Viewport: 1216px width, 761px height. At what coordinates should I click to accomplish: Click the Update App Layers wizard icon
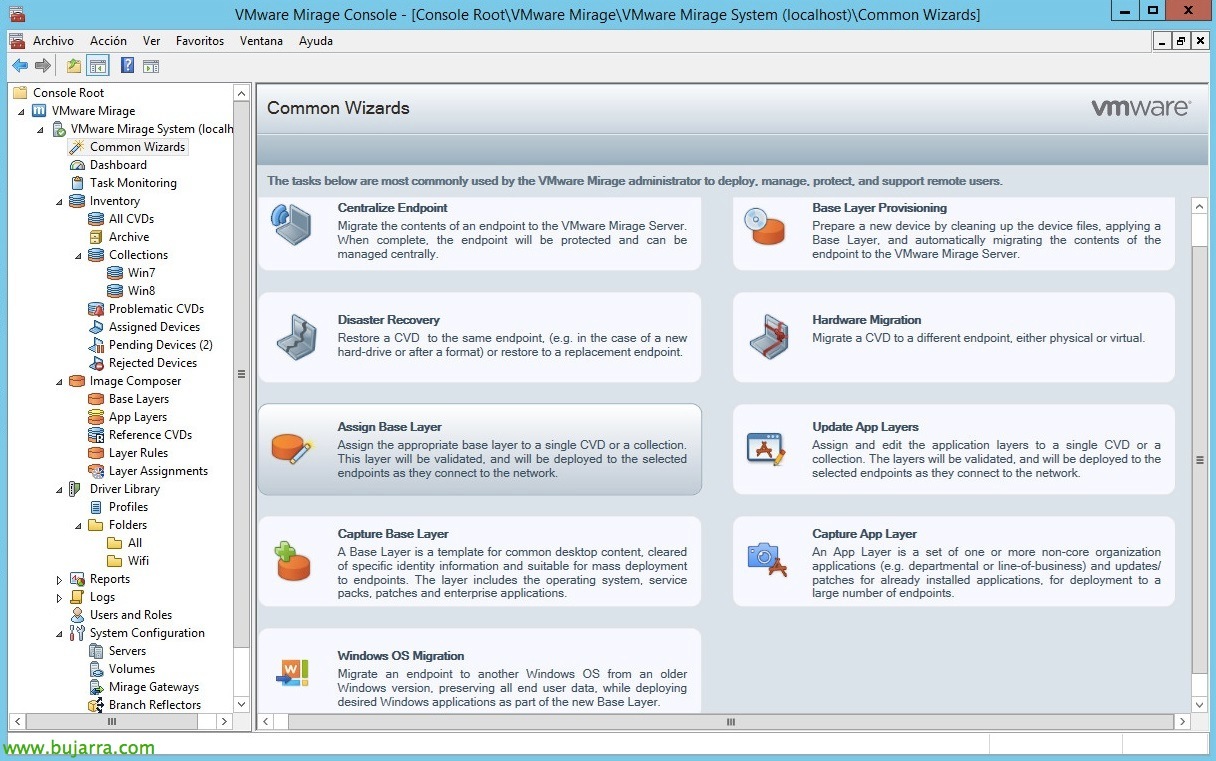tap(767, 448)
